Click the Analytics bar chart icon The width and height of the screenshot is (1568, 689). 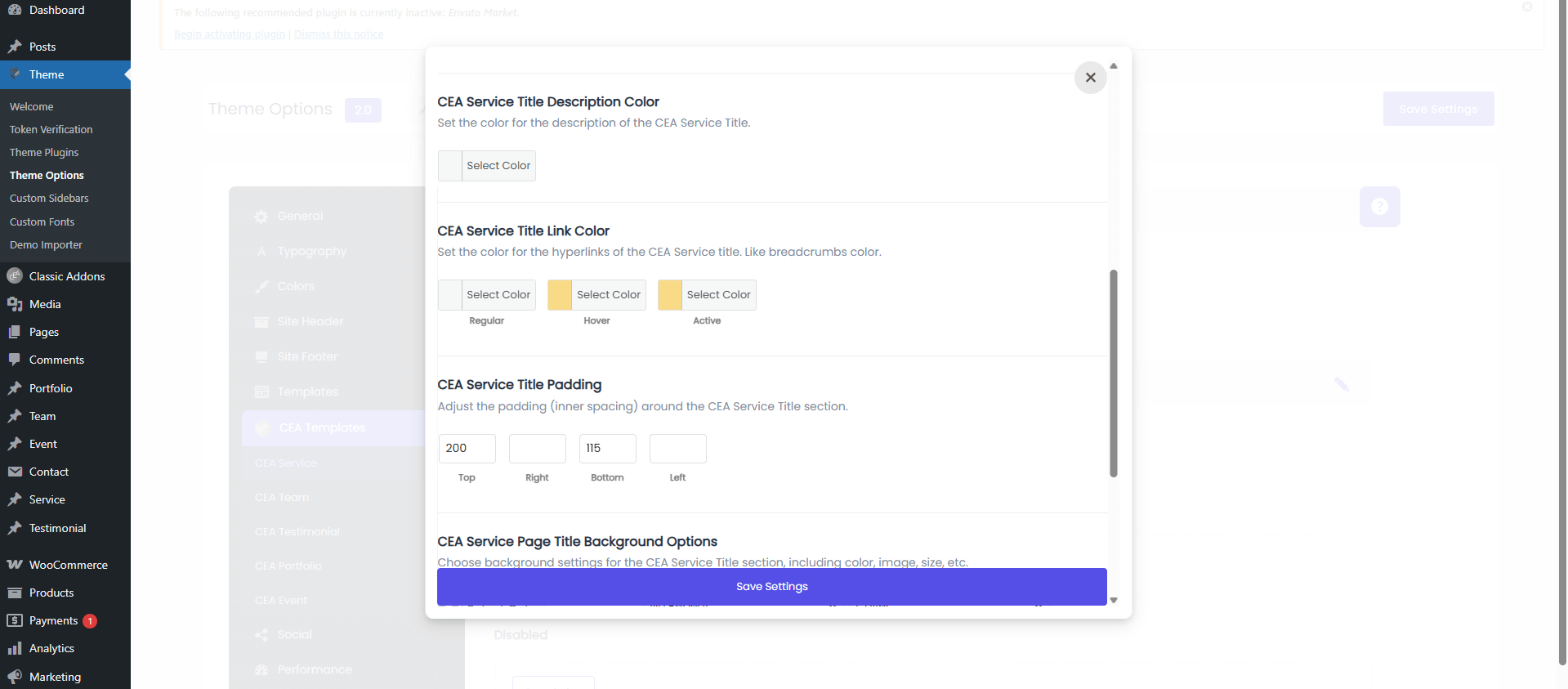tap(15, 648)
